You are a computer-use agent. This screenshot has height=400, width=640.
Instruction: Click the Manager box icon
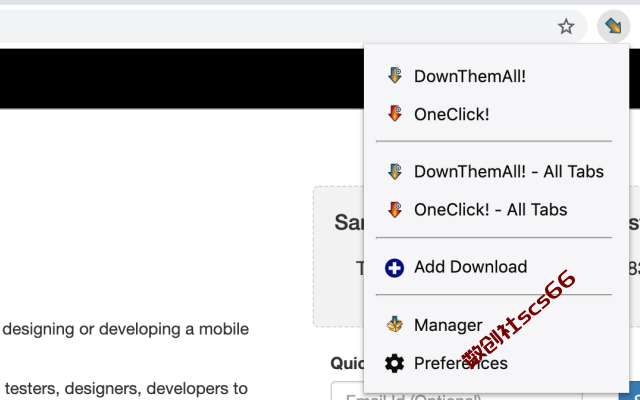point(394,324)
